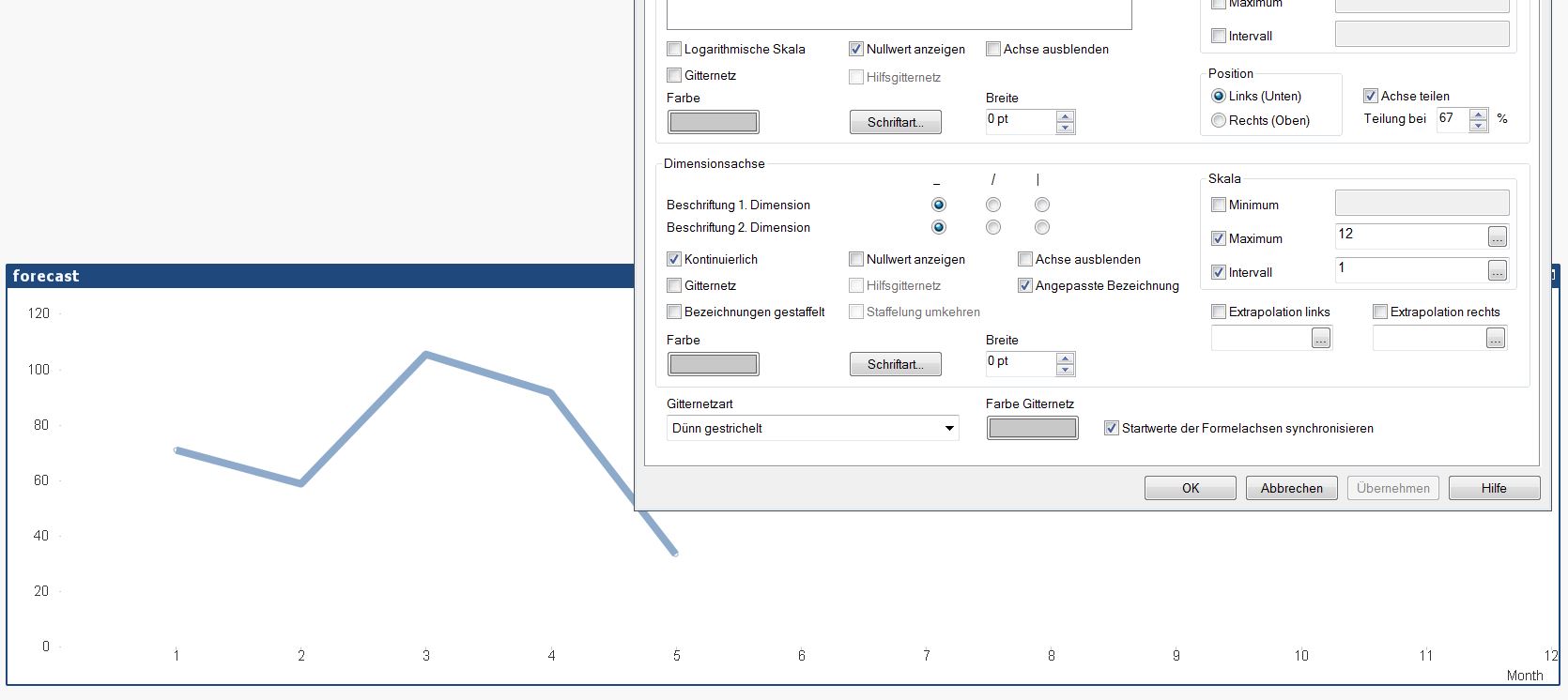This screenshot has width=1568, height=700.
Task: Enable Minimum in Dimensionsachse Skala
Action: click(x=1219, y=205)
